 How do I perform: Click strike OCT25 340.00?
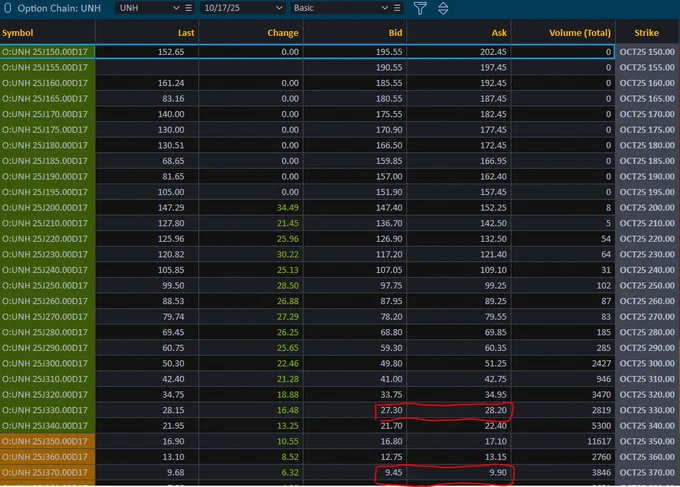[647, 426]
